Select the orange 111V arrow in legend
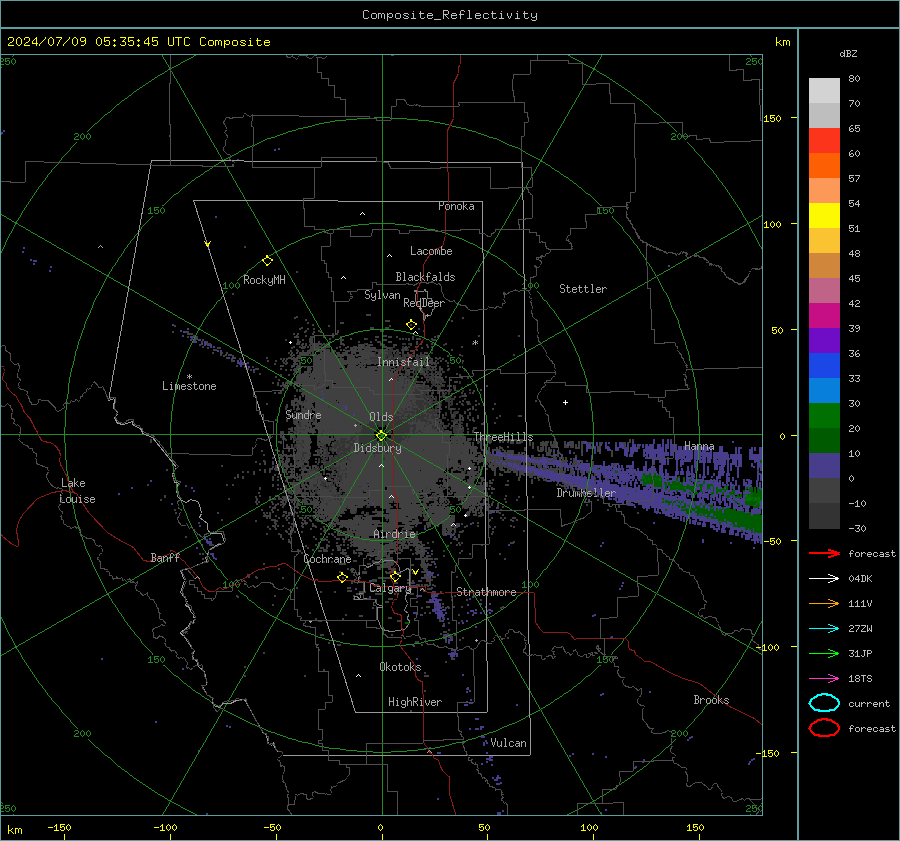This screenshot has width=900, height=841. pyautogui.click(x=824, y=603)
